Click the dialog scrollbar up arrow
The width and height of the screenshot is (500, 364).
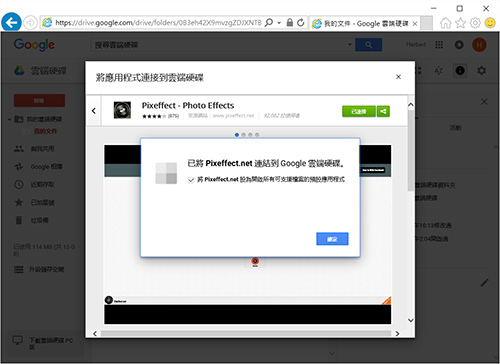(x=411, y=105)
